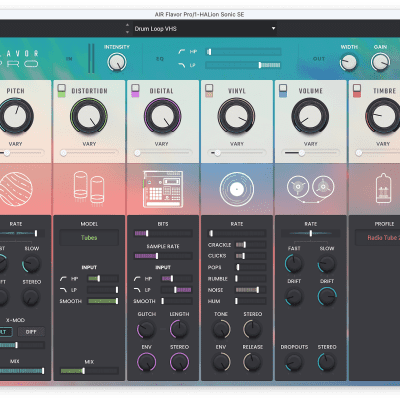
Task: Click the Volume Rate slider
Action: [x=310, y=233]
